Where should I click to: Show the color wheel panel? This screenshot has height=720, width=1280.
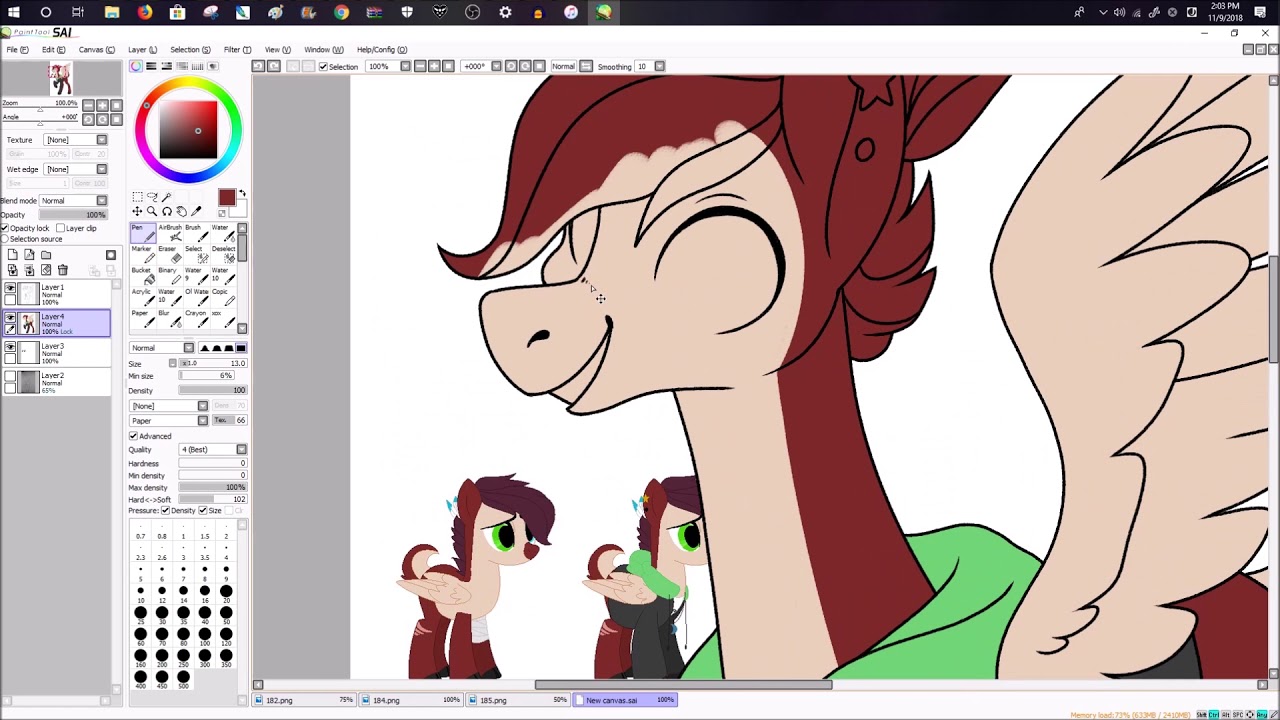coord(136,67)
